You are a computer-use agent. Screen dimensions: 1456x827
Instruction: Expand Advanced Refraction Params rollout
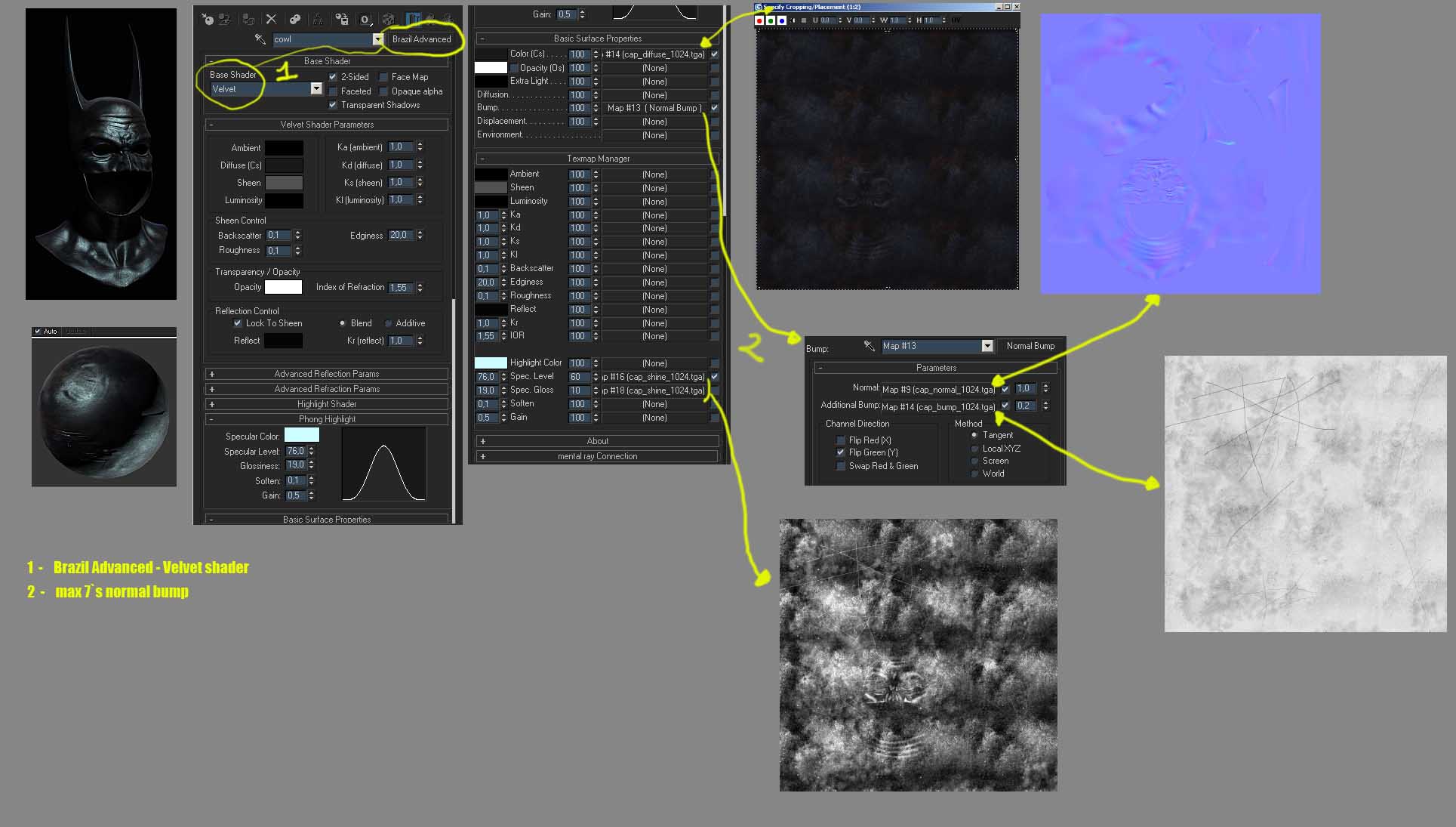pyautogui.click(x=327, y=389)
